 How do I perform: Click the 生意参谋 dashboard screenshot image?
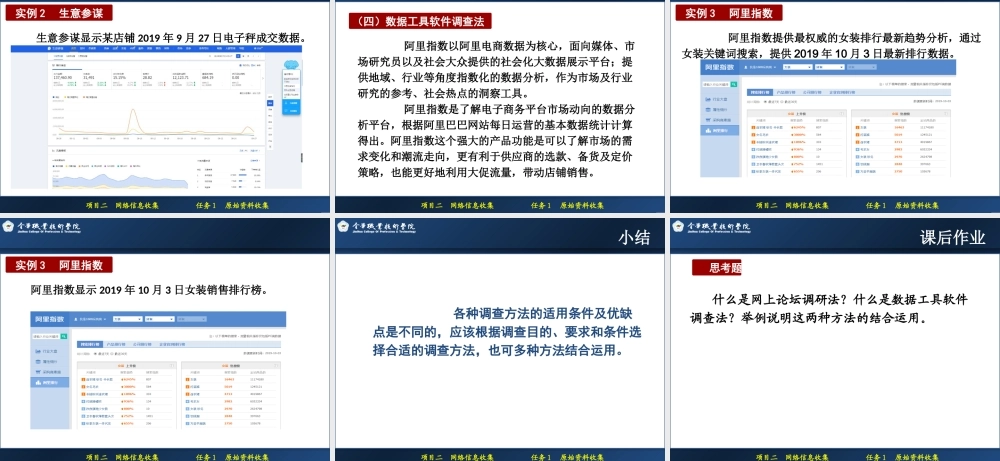coord(156,117)
